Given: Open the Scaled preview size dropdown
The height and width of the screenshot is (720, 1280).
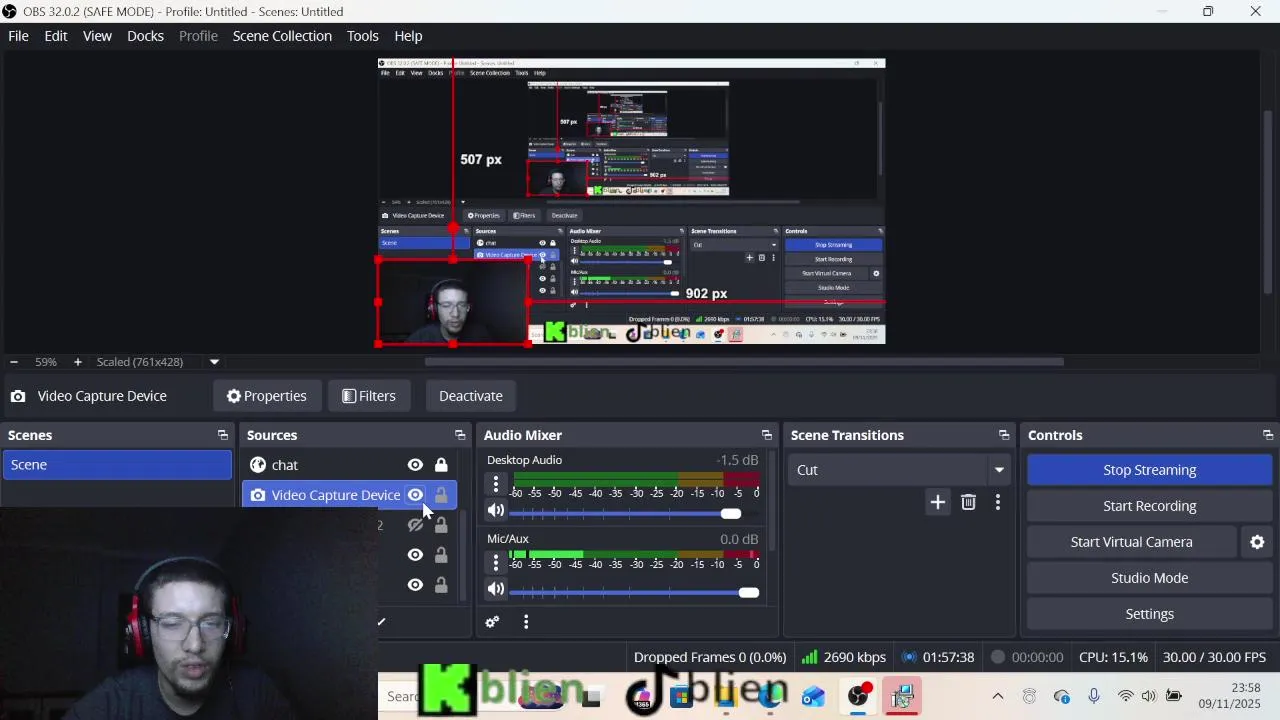Looking at the screenshot, I should (214, 362).
